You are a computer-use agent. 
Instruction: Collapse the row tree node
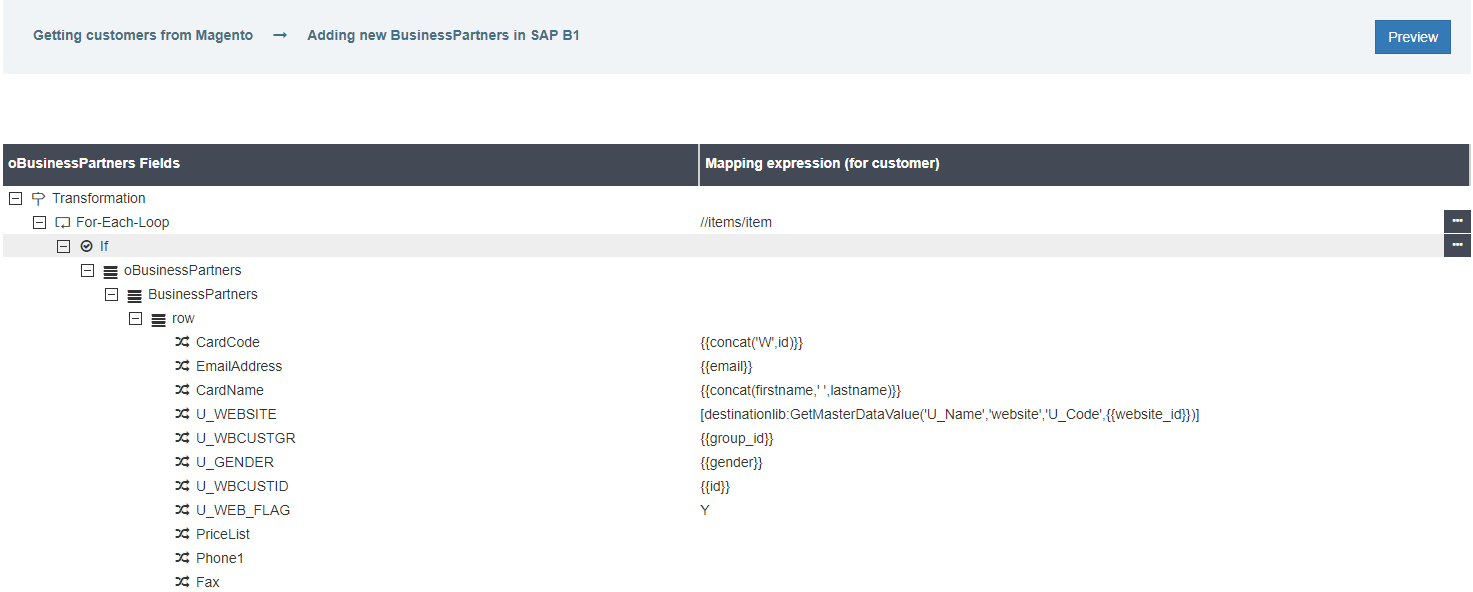(135, 318)
